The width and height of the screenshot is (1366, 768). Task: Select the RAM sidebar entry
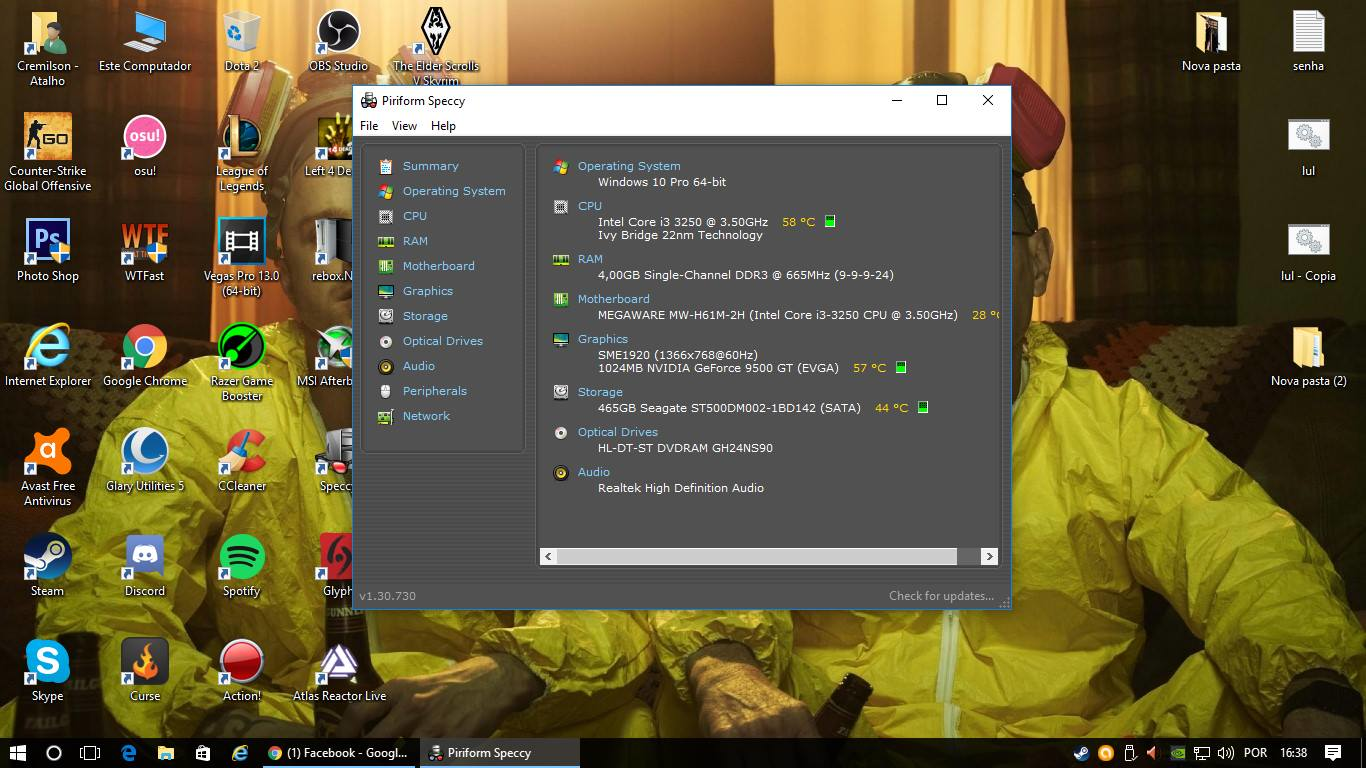coord(415,241)
